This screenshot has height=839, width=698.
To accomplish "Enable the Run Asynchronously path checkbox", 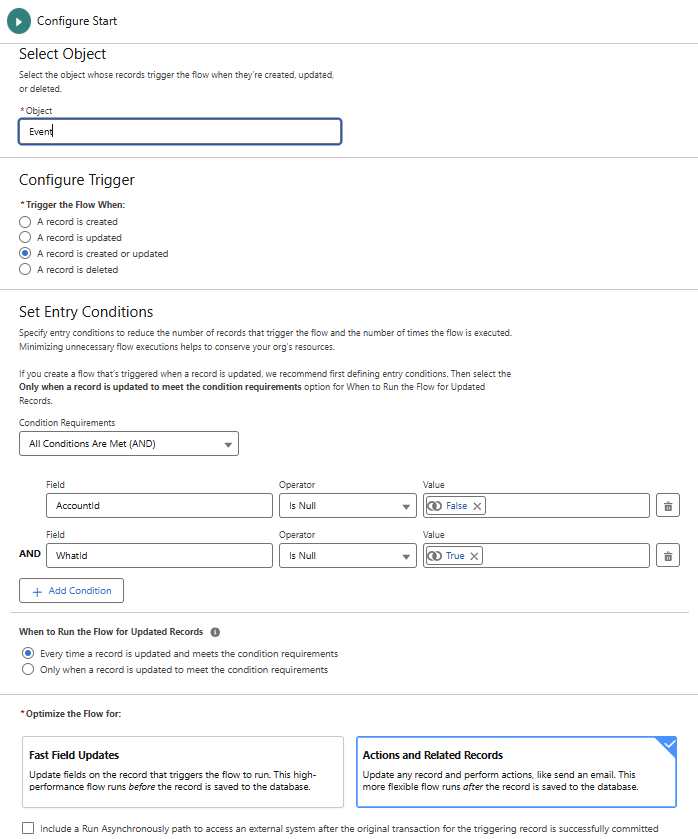I will pos(27,828).
